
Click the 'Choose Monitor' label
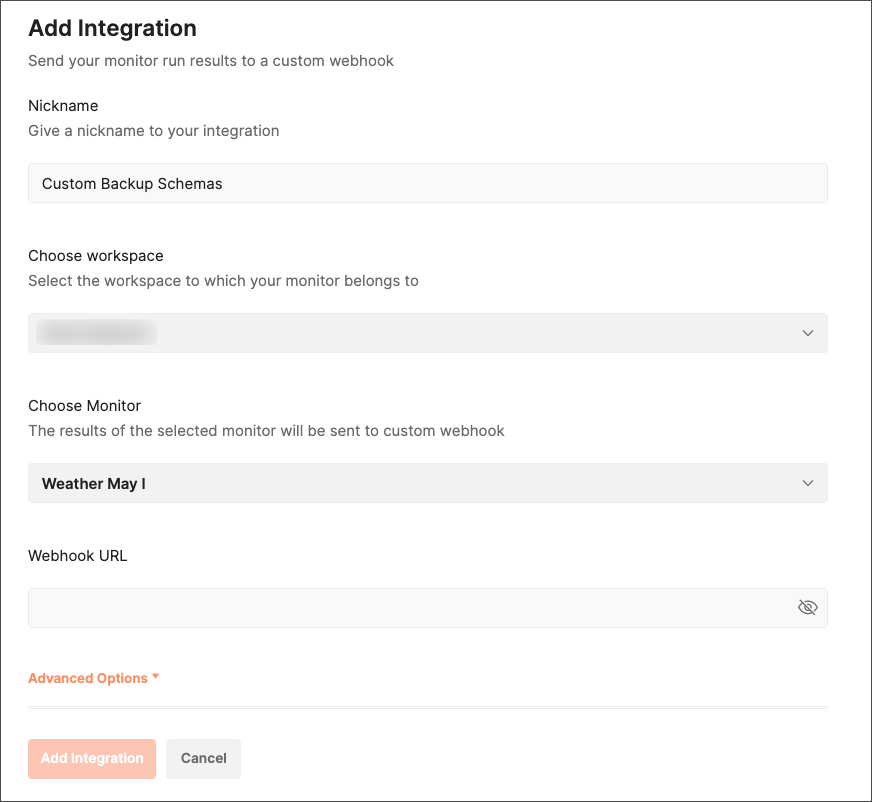[x=85, y=406]
